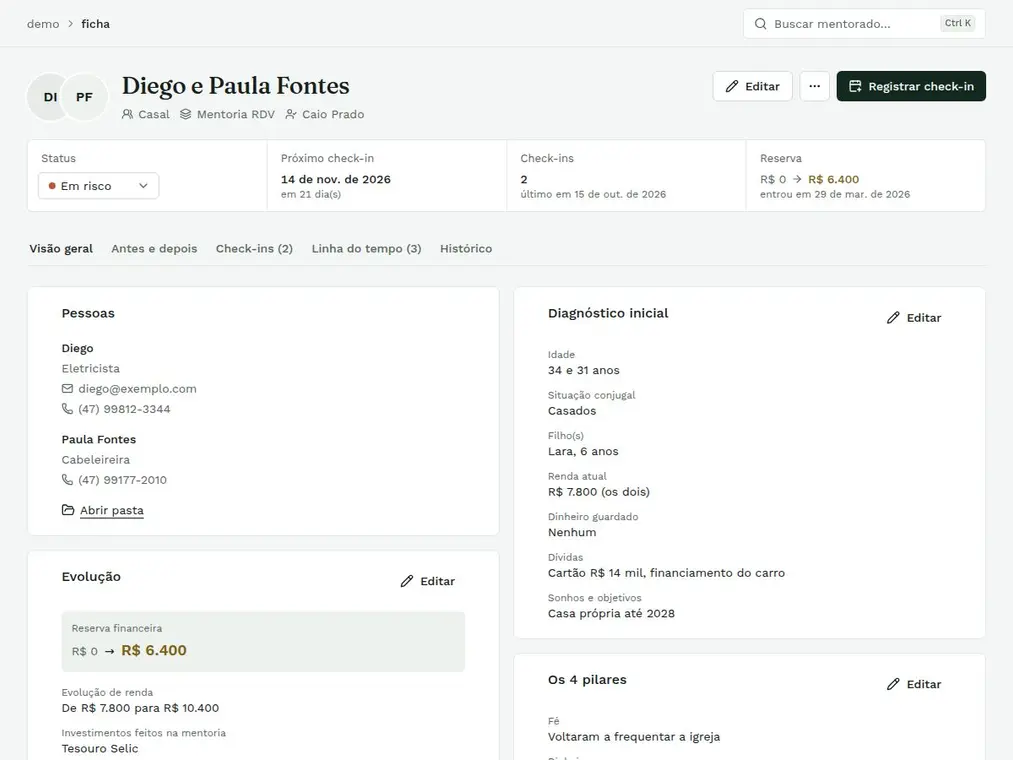Click the breadcrumb chevron separator
This screenshot has width=1013, height=760.
[x=70, y=24]
